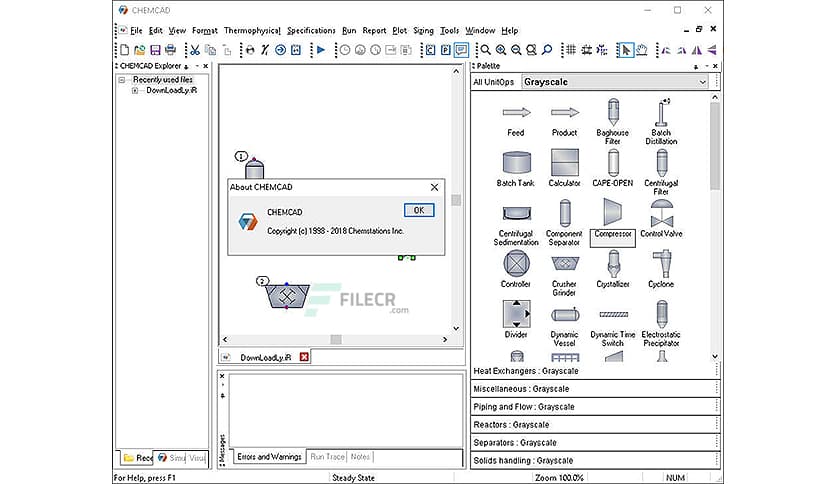The height and width of the screenshot is (484, 836).
Task: Create a new file from toolbar
Action: click(x=124, y=50)
